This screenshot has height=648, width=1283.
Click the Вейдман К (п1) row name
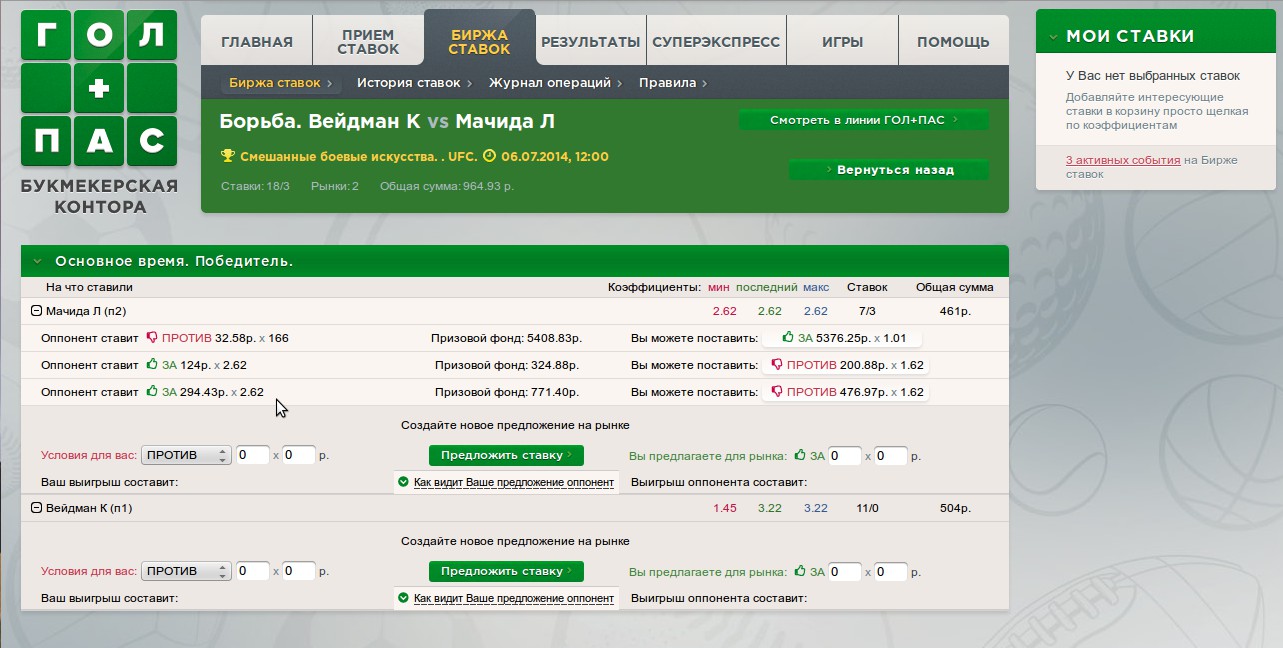pos(89,508)
